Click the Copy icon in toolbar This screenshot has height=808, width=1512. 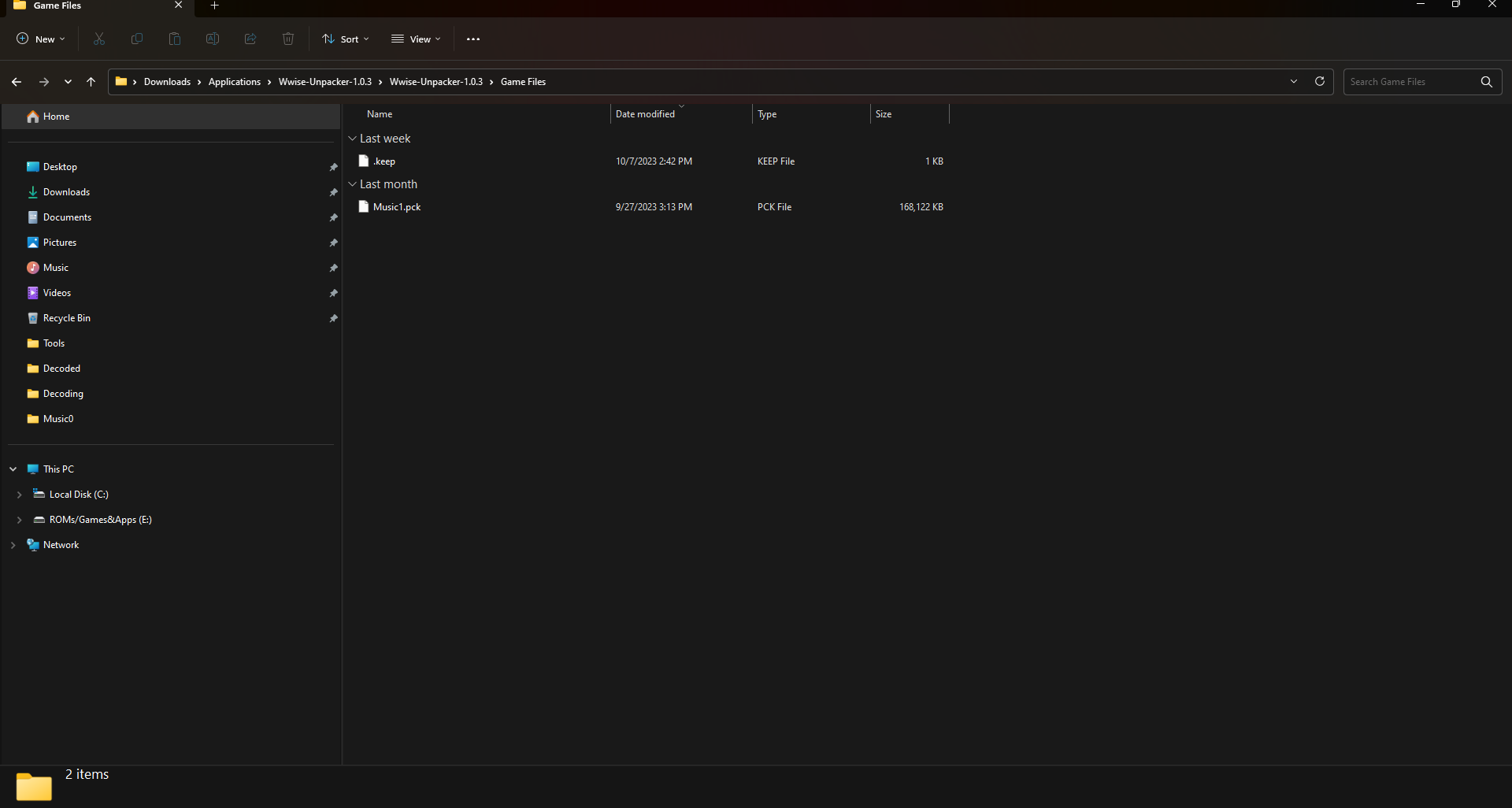pyautogui.click(x=137, y=39)
